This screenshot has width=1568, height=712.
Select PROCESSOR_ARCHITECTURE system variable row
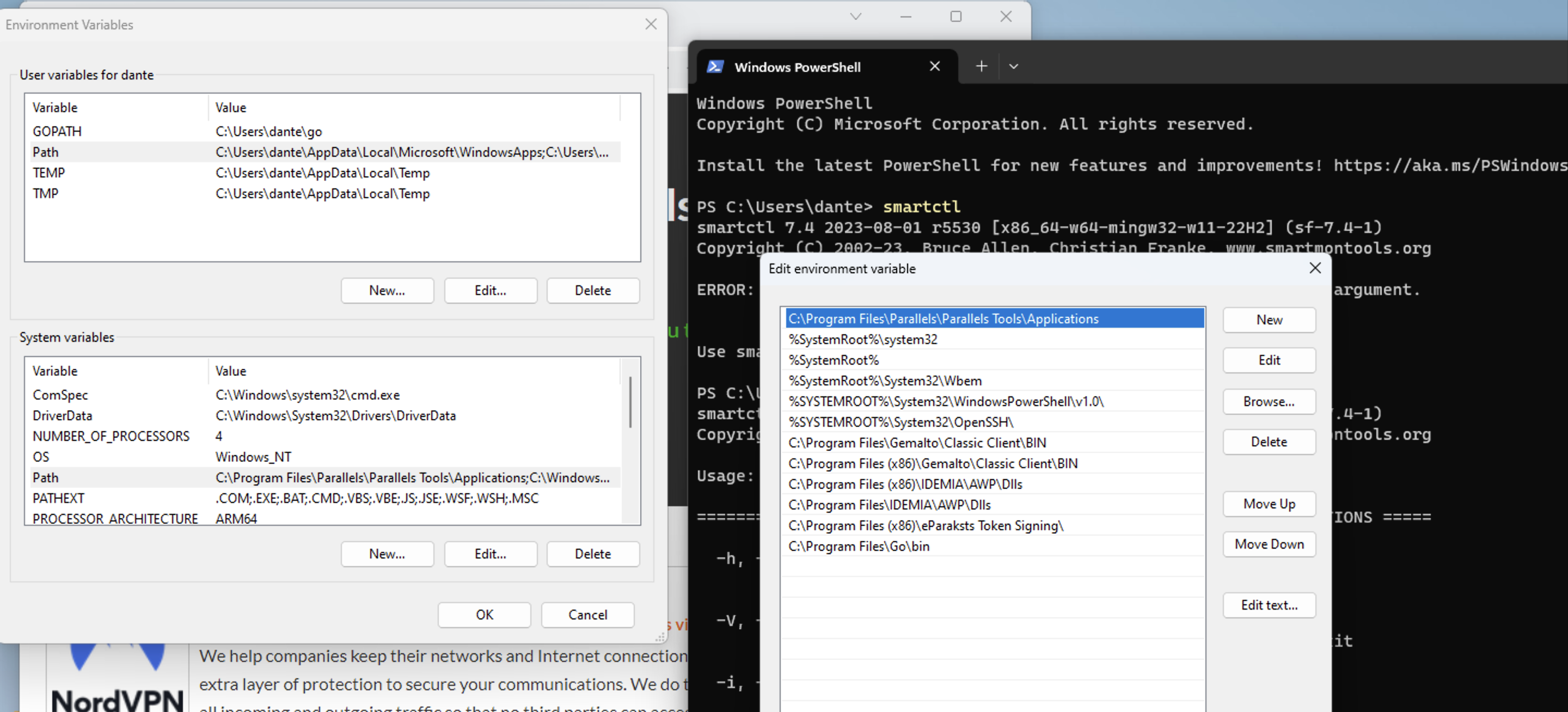pos(325,518)
